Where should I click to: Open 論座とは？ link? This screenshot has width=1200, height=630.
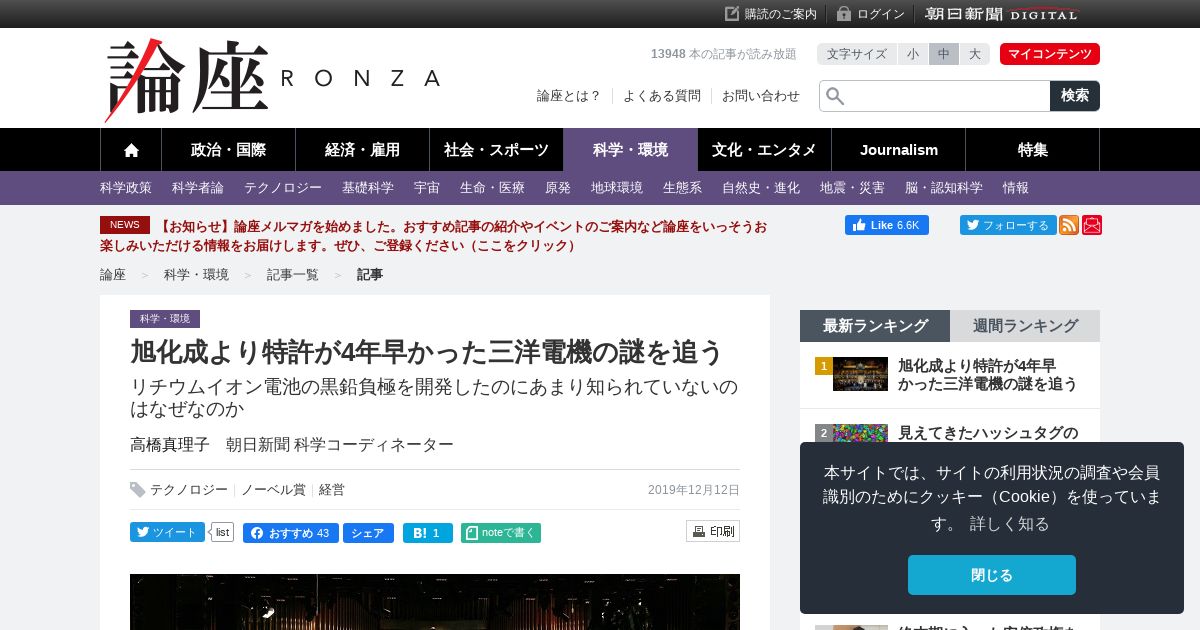pyautogui.click(x=569, y=96)
